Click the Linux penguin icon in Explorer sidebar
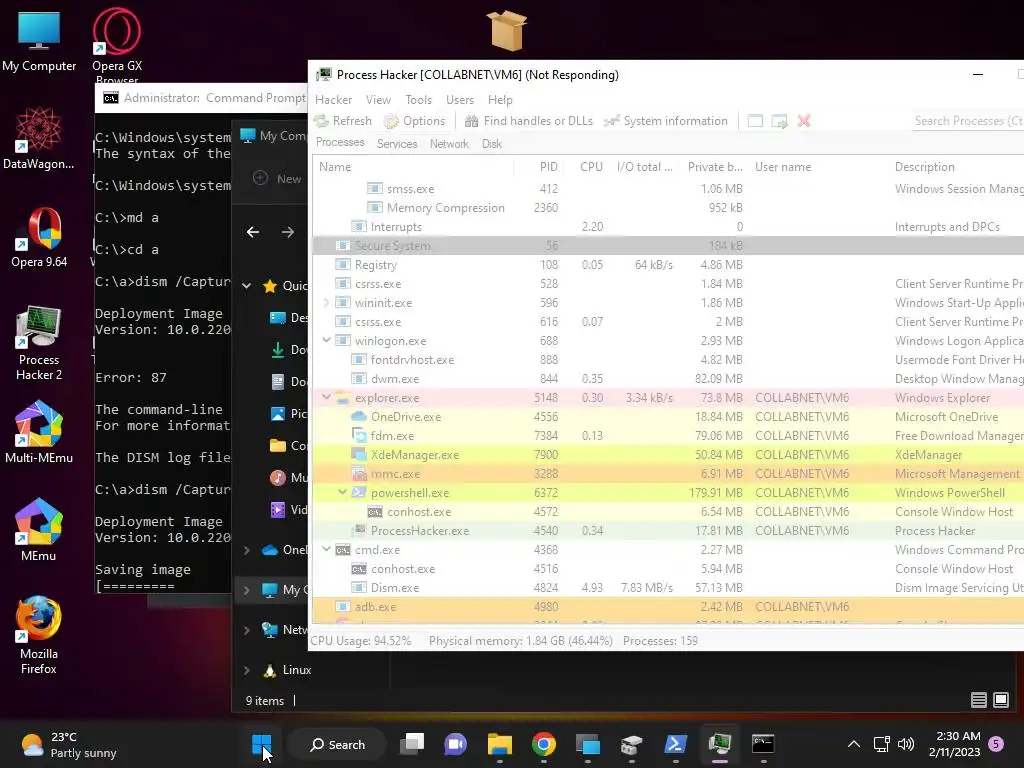Viewport: 1024px width, 768px height. [269, 670]
